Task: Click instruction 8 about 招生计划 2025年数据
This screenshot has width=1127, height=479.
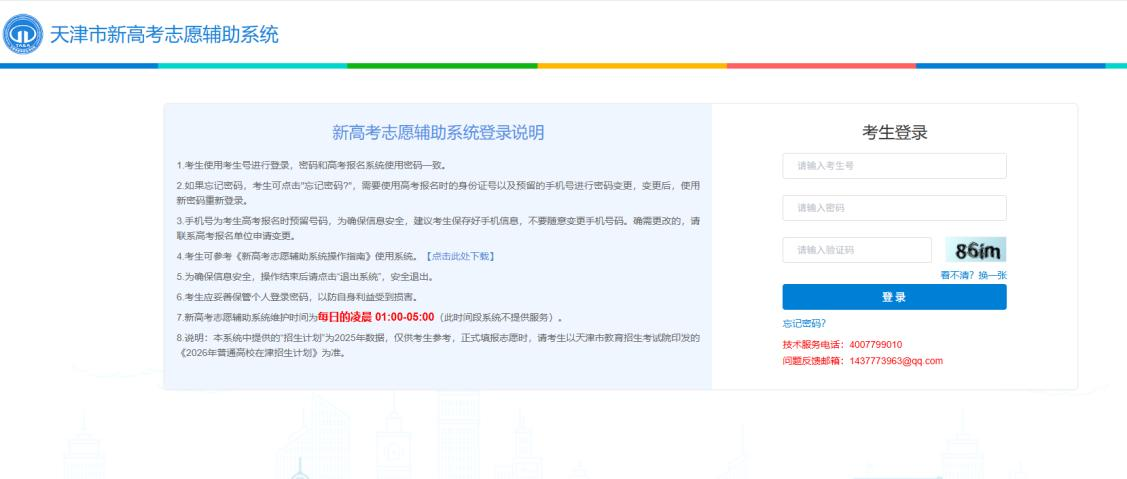Action: point(438,345)
